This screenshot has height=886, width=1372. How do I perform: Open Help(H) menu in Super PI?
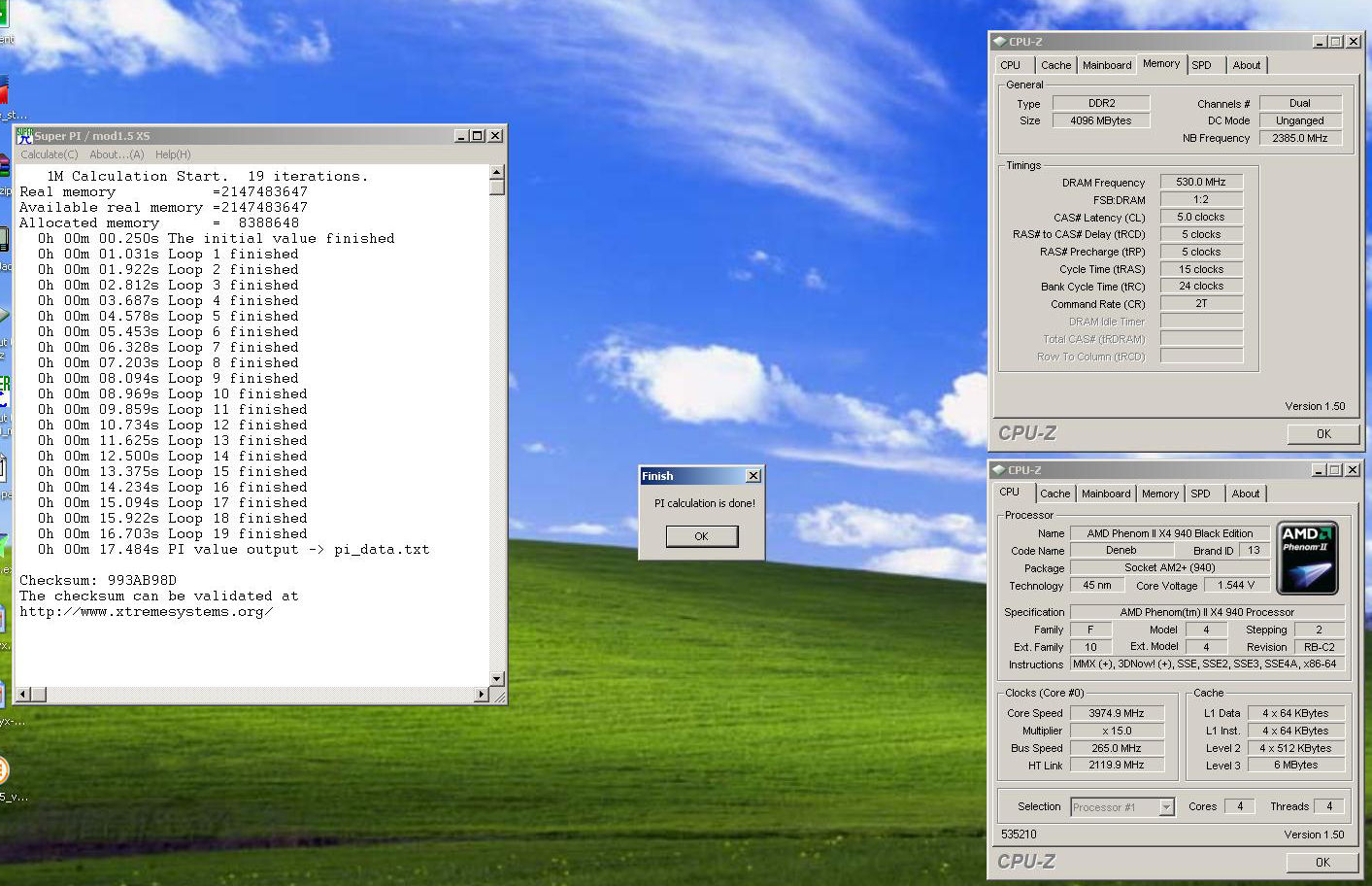173,154
